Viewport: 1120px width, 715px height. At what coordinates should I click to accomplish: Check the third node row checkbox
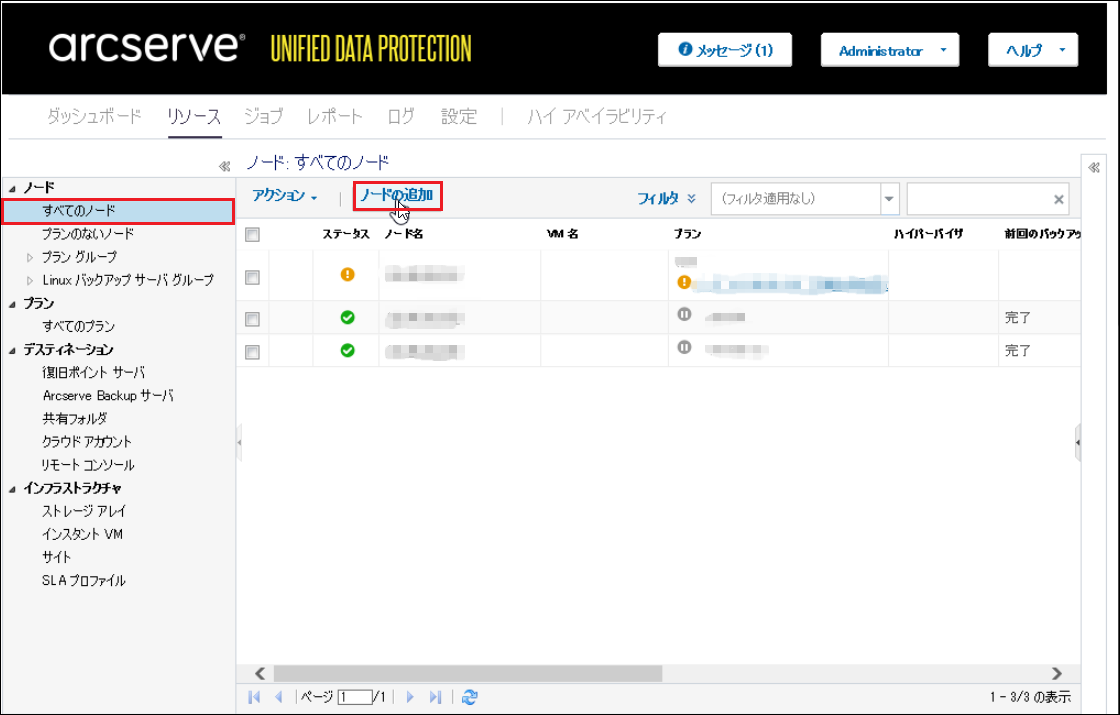[252, 352]
